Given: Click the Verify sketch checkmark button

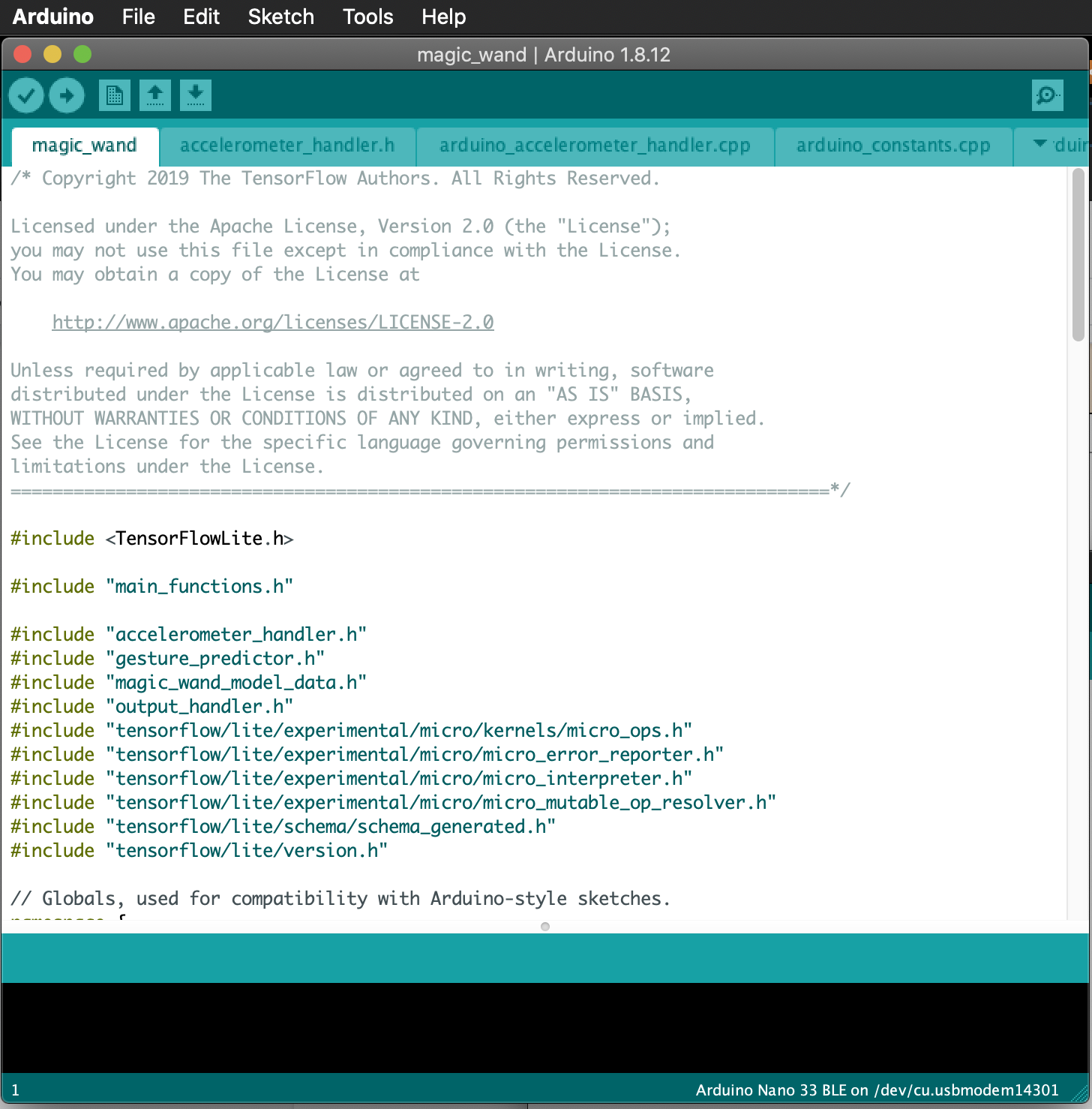Looking at the screenshot, I should point(26,96).
